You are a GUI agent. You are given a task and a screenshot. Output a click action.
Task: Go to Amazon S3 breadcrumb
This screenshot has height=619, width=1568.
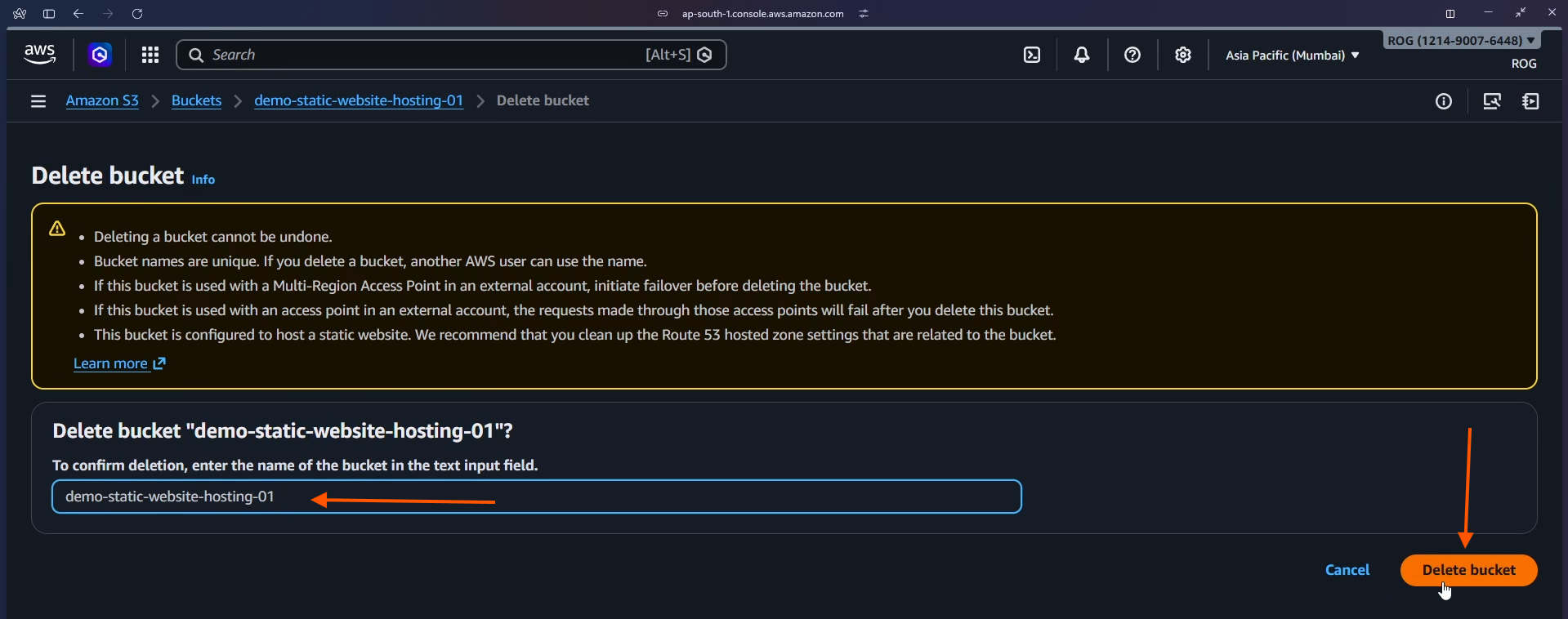coord(102,100)
